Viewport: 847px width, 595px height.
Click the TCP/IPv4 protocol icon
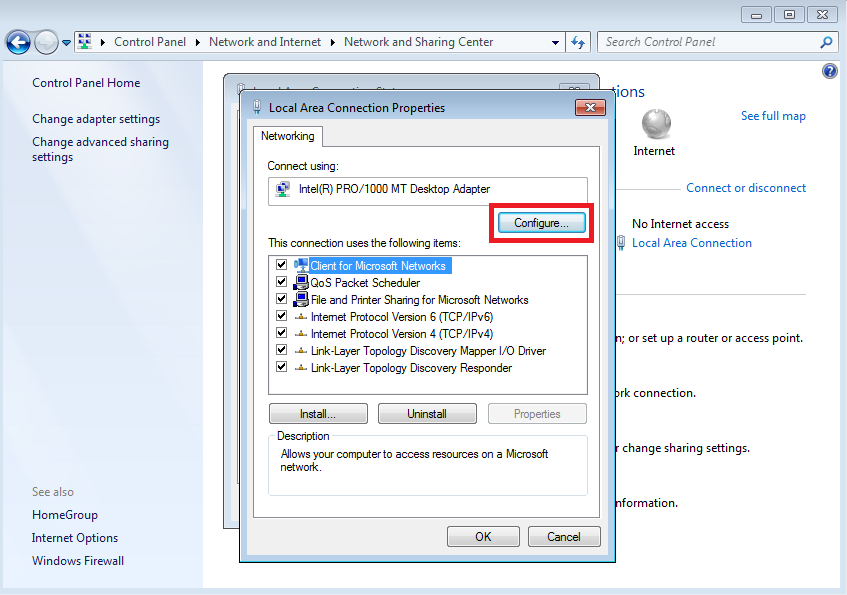pos(301,333)
